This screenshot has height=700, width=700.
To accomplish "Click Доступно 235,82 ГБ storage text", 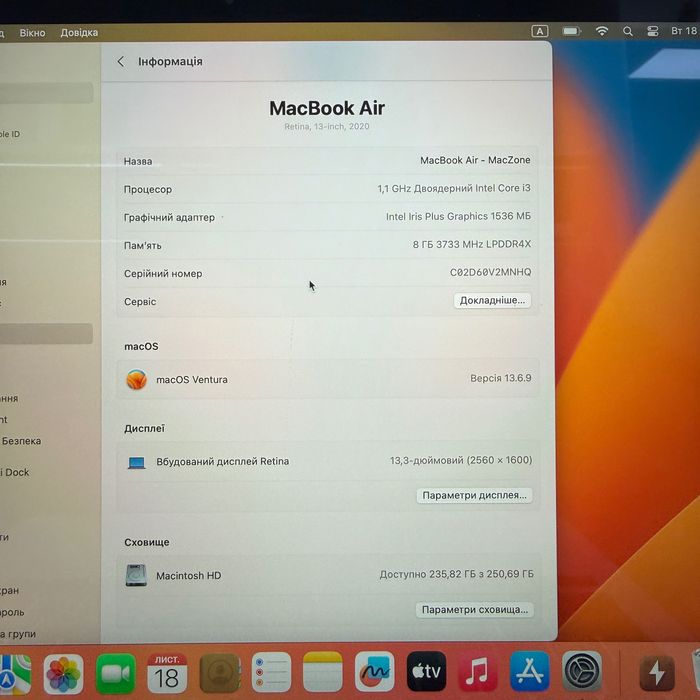I will pos(456,574).
